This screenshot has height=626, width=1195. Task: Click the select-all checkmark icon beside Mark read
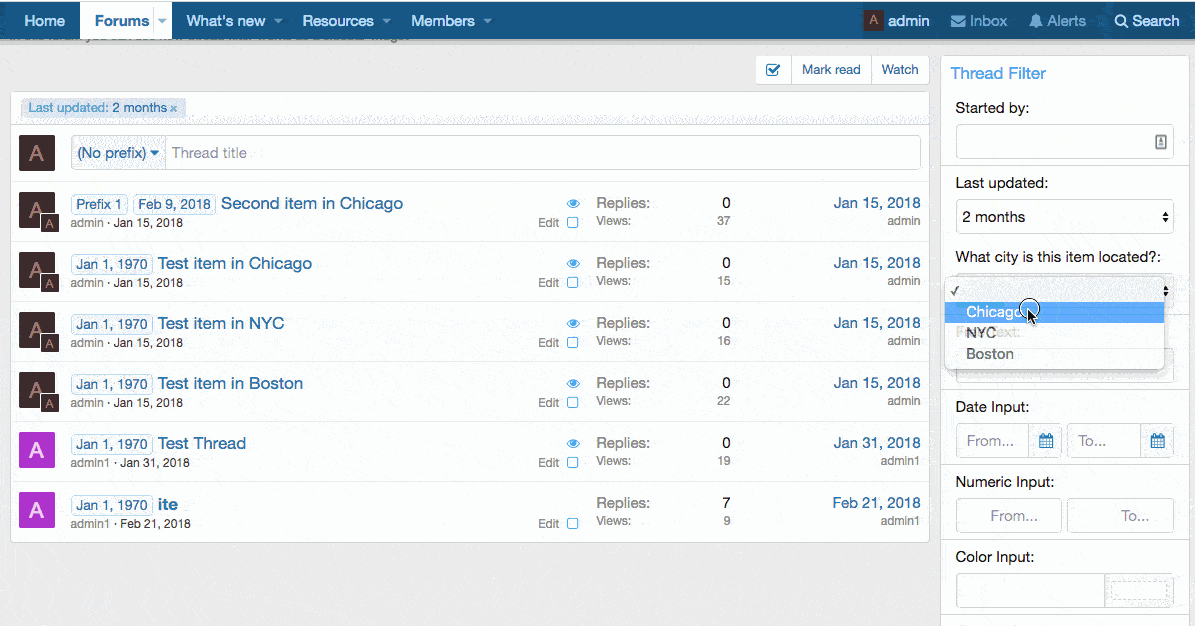[x=772, y=70]
